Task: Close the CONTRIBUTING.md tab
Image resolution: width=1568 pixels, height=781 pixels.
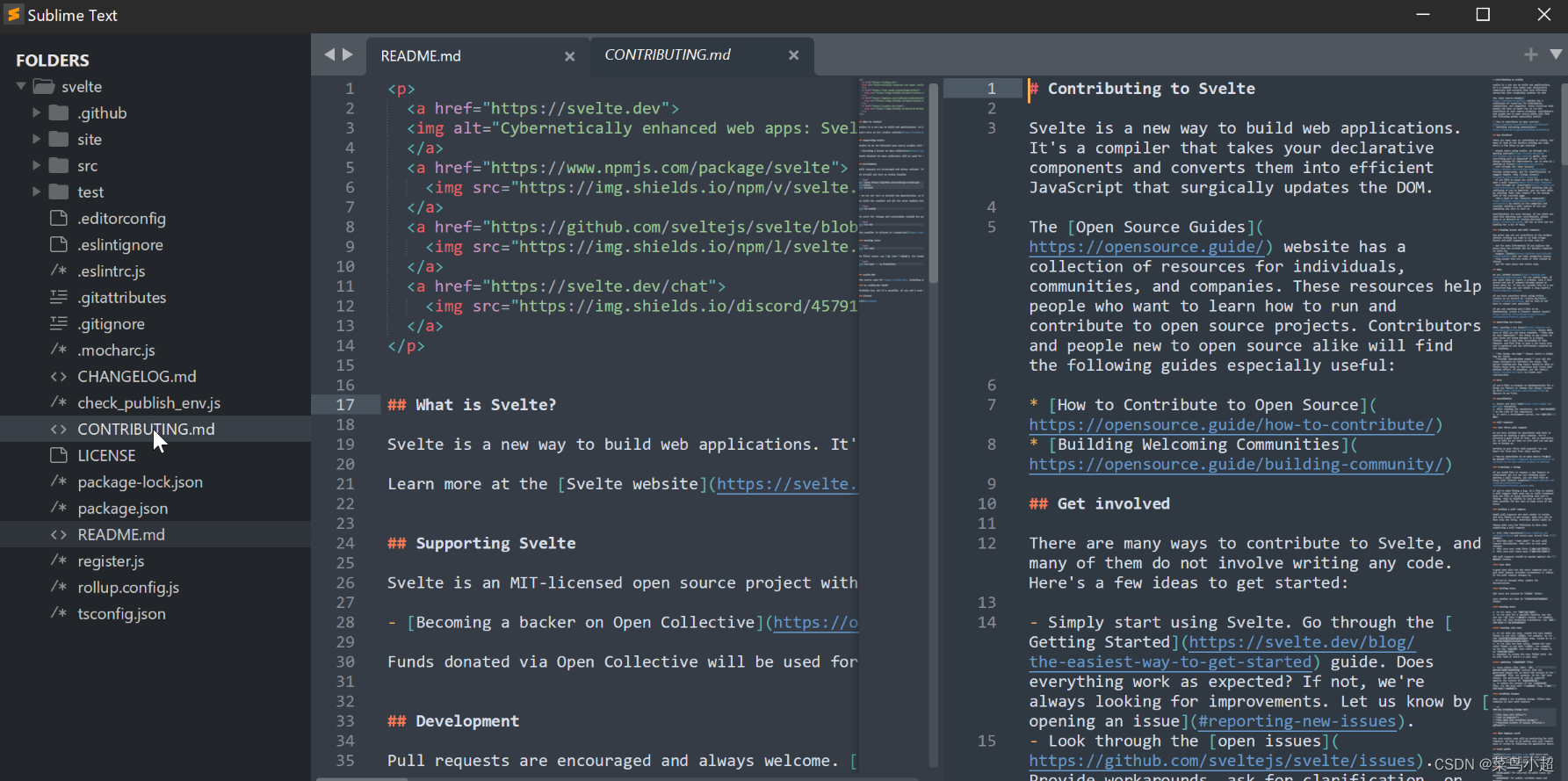Action: click(794, 54)
